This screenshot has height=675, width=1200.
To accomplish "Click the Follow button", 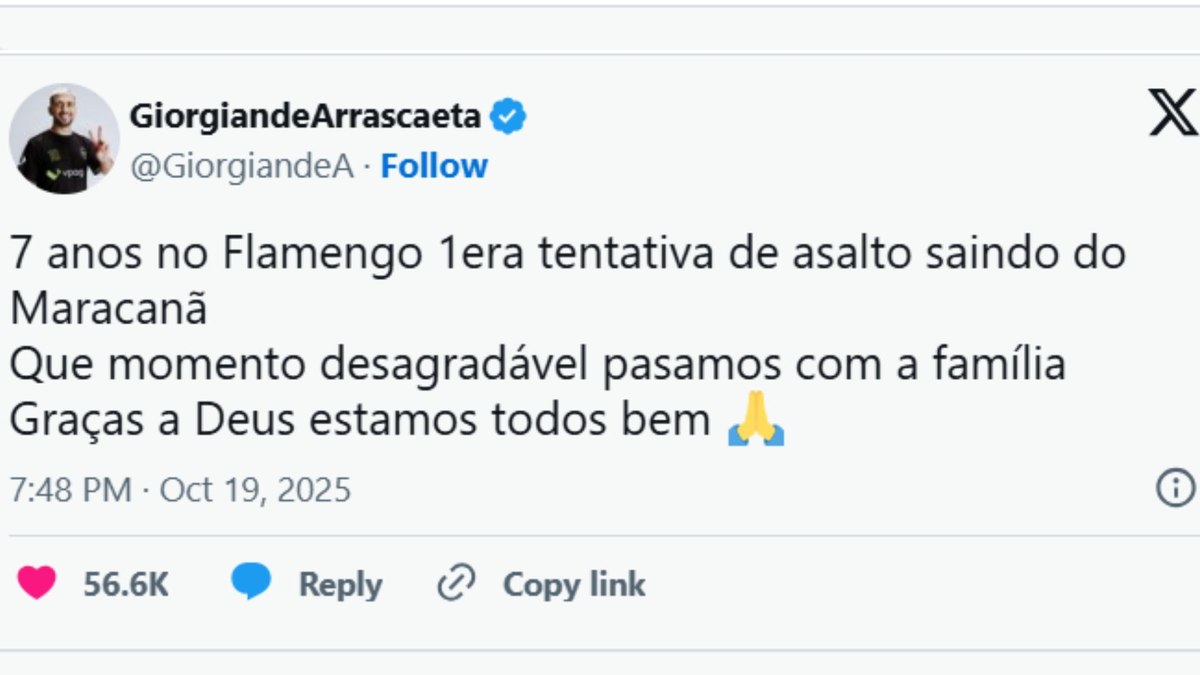I will pos(433,166).
